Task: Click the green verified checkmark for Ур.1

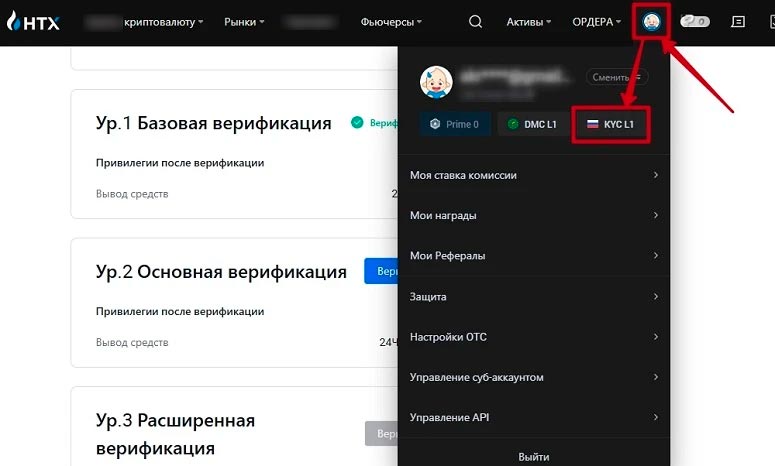Action: tap(357, 123)
